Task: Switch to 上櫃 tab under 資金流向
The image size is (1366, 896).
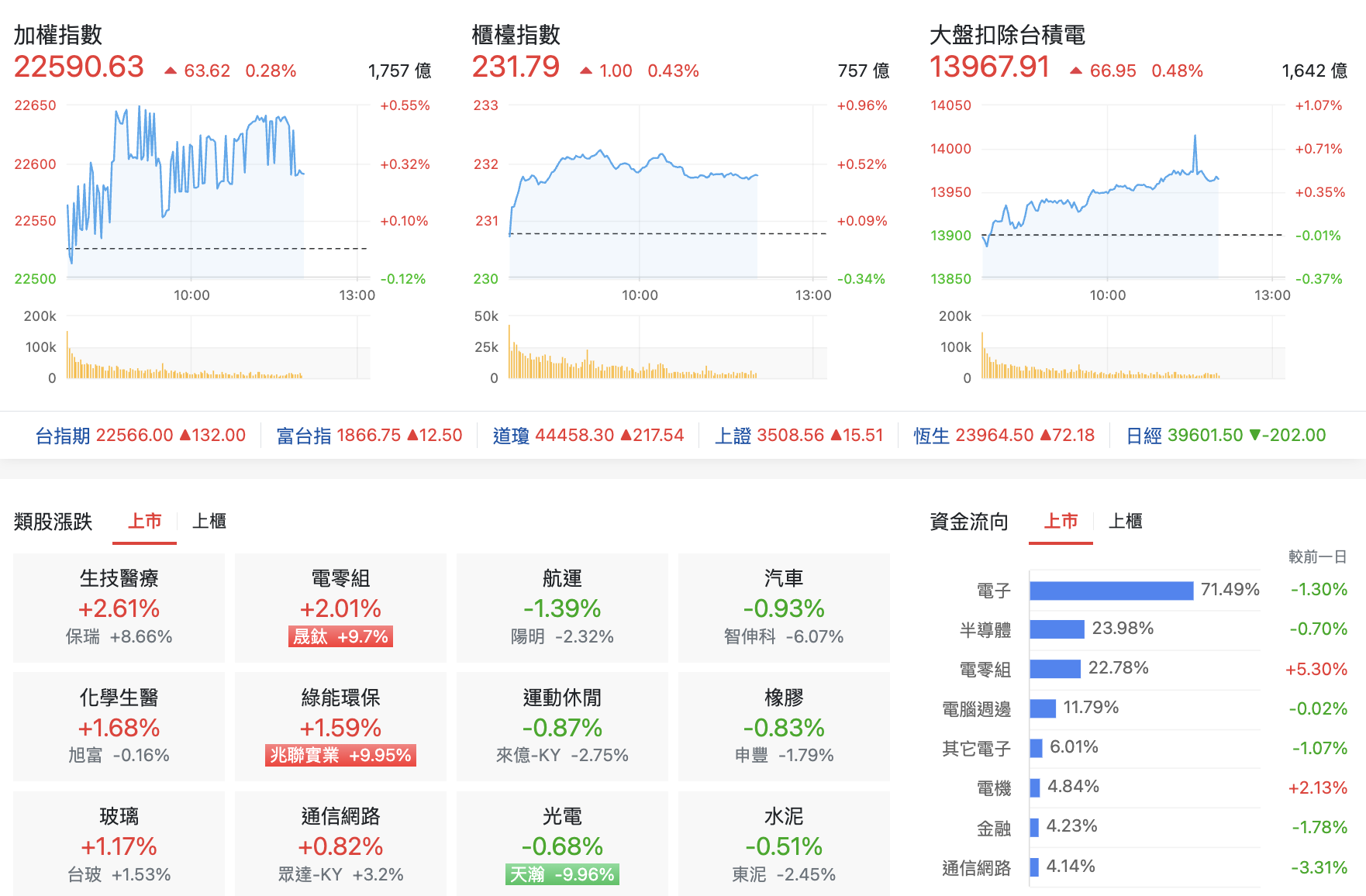Action: point(1125,521)
